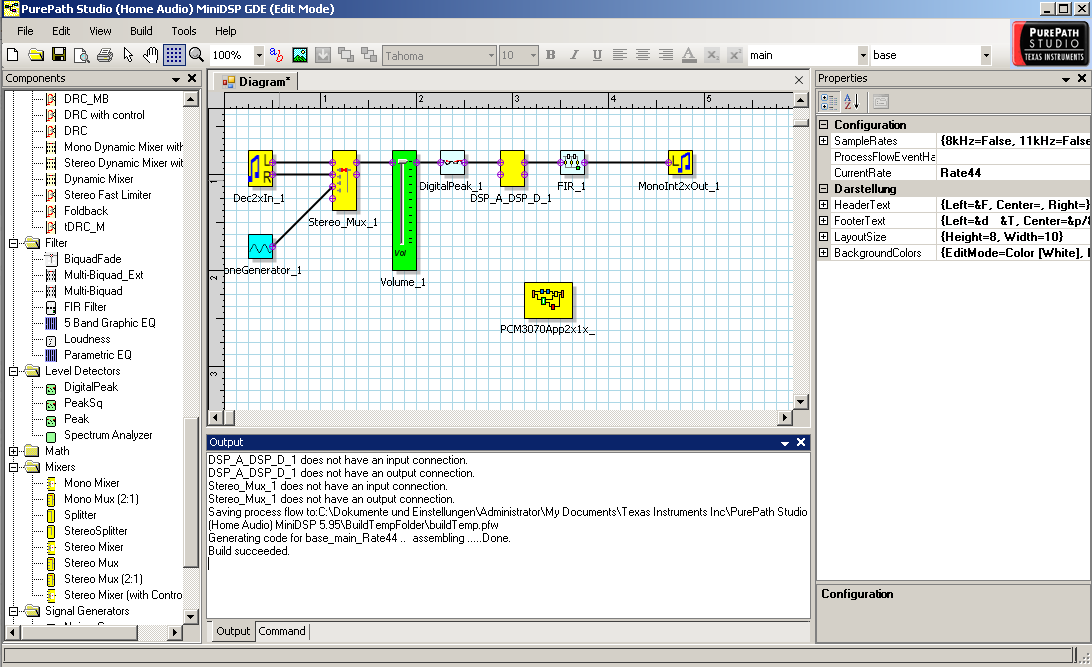Select the pointer arrow tool
1092x667 pixels.
click(127, 55)
